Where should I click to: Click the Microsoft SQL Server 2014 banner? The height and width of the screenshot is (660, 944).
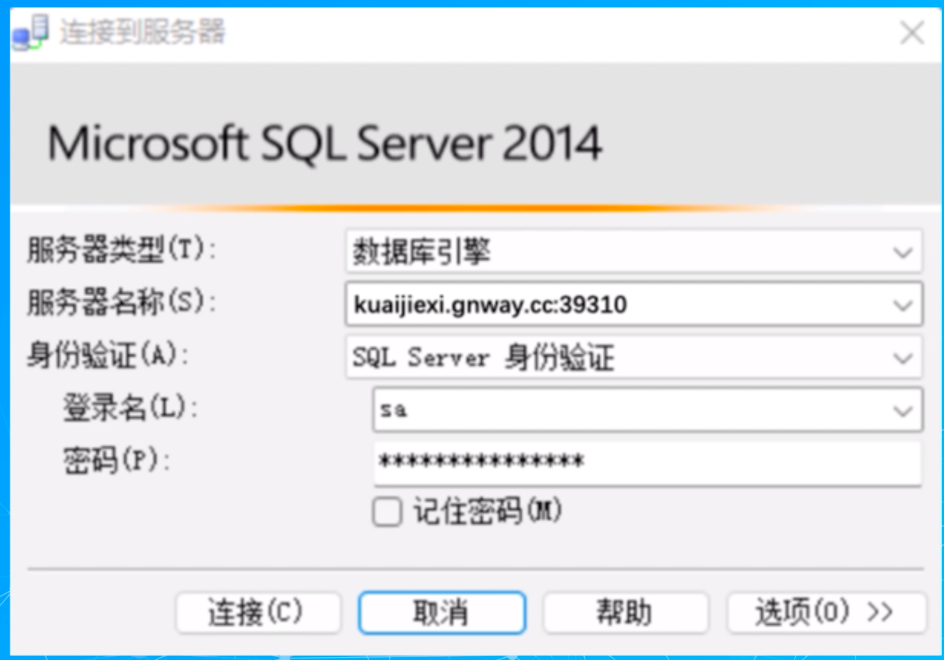(x=325, y=144)
